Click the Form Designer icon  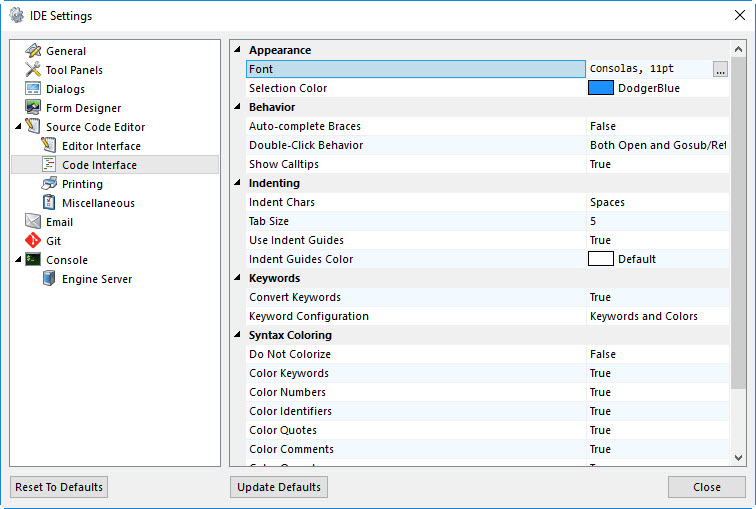pyautogui.click(x=33, y=107)
